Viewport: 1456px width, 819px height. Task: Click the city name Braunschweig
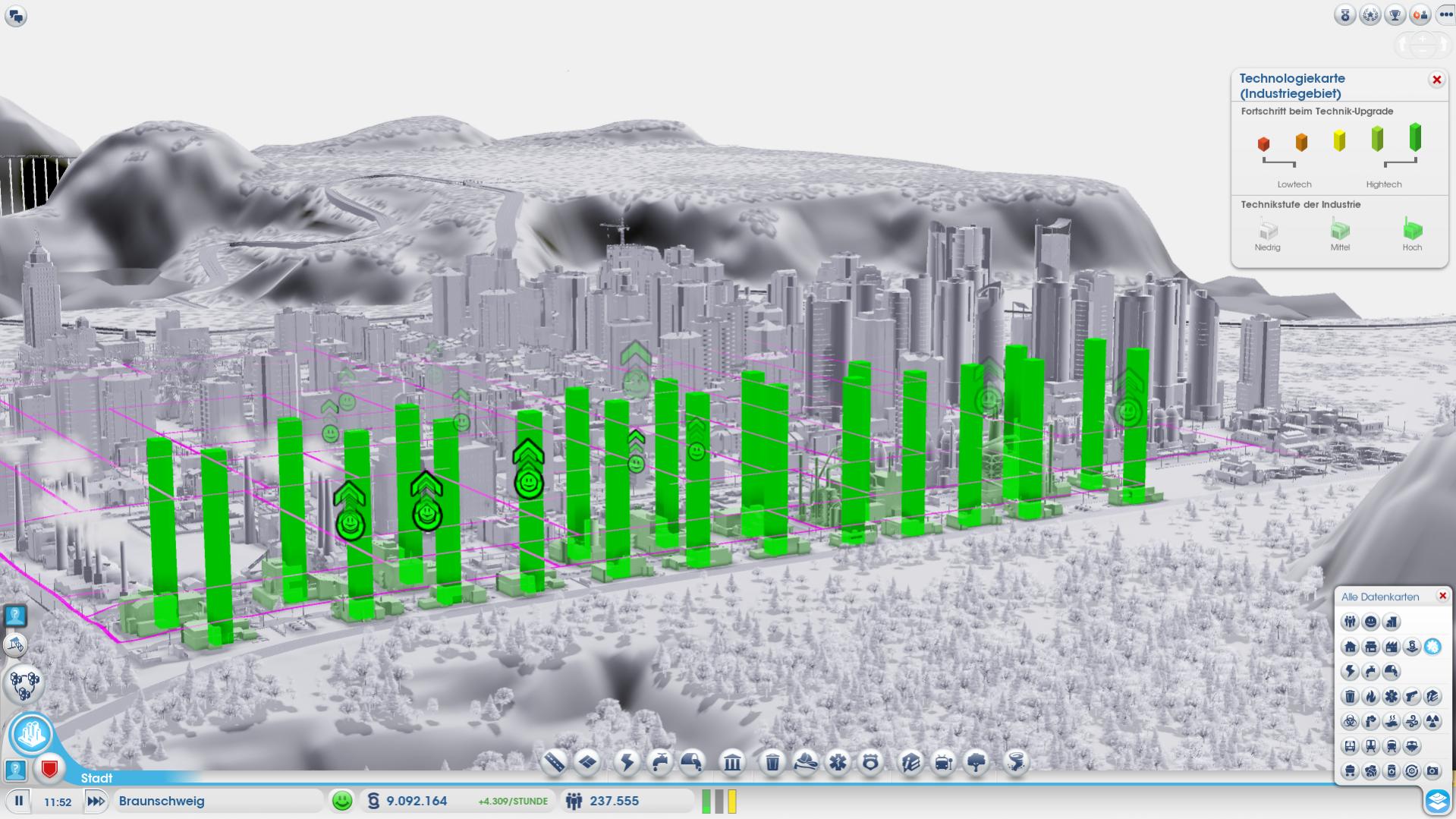(162, 801)
